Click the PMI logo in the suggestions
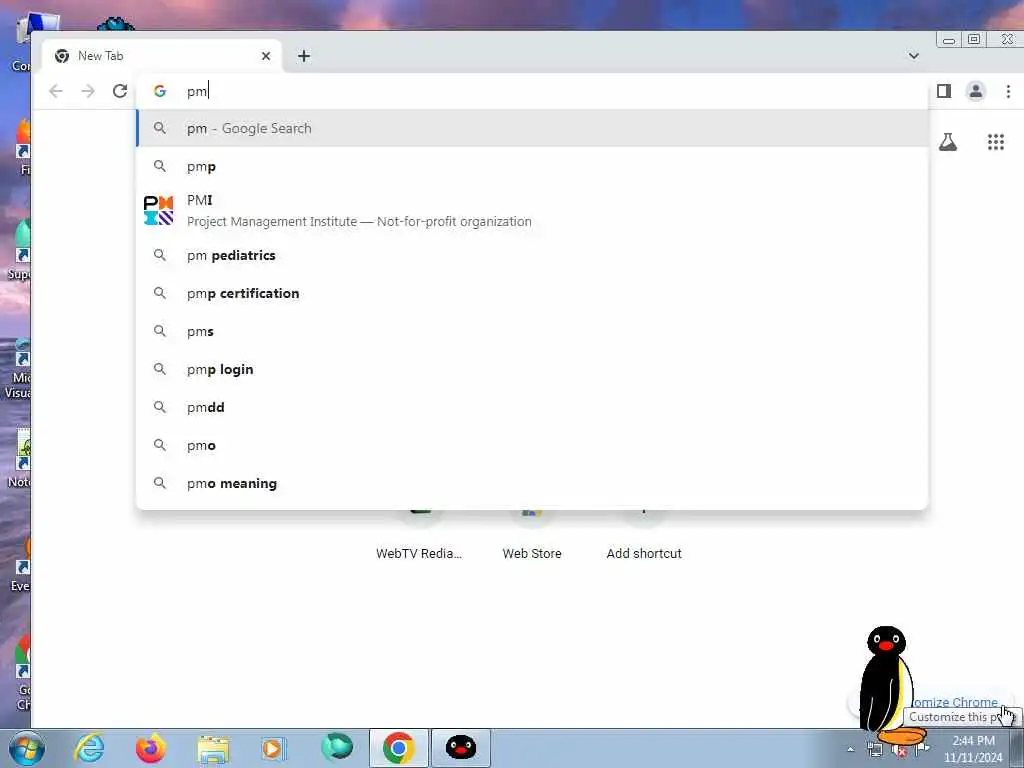The width and height of the screenshot is (1024, 768). click(x=159, y=210)
